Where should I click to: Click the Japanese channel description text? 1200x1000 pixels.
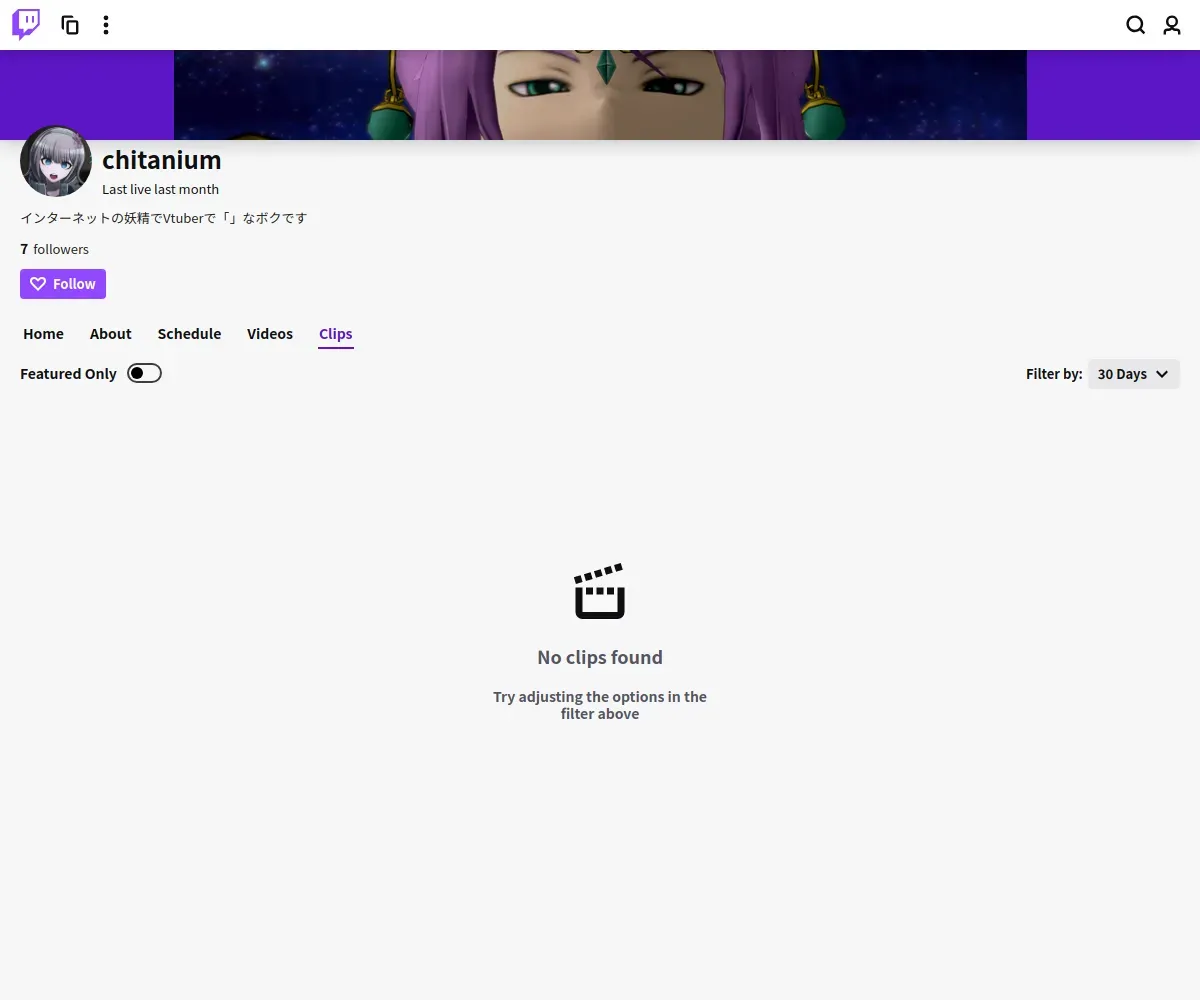(x=164, y=218)
